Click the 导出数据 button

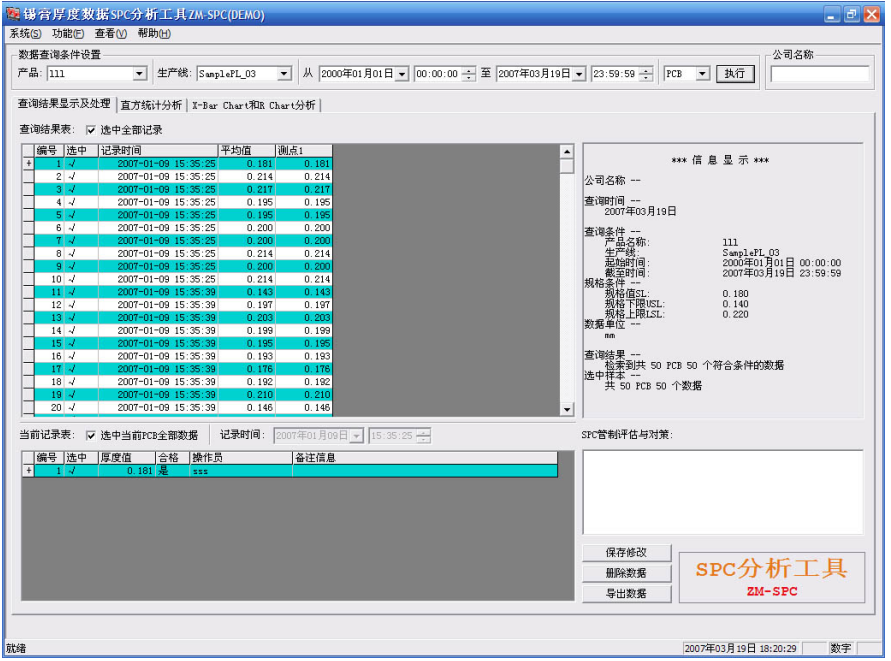pos(625,593)
